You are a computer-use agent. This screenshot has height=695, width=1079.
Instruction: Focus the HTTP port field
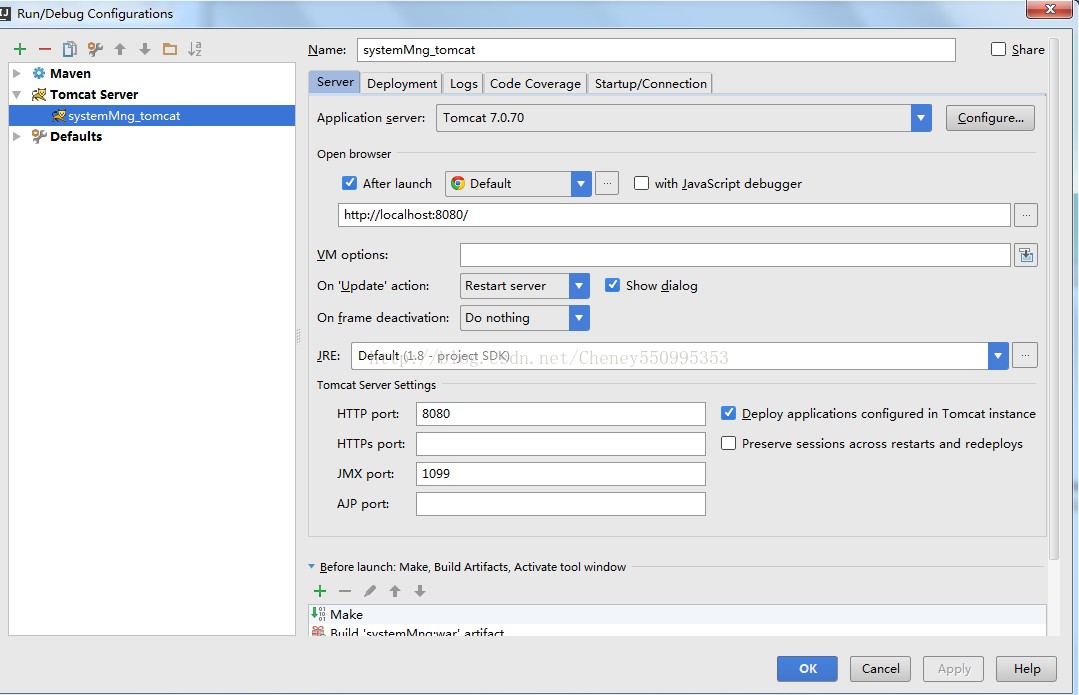560,414
